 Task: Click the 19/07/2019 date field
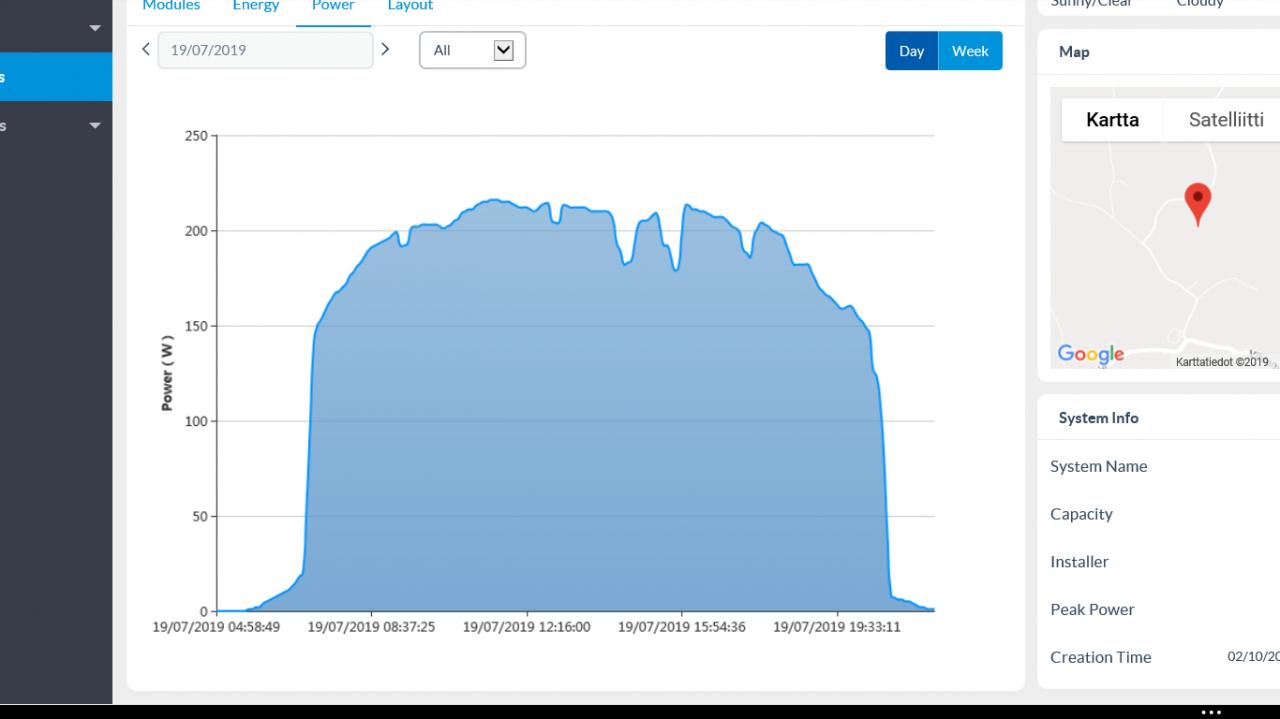pos(265,50)
